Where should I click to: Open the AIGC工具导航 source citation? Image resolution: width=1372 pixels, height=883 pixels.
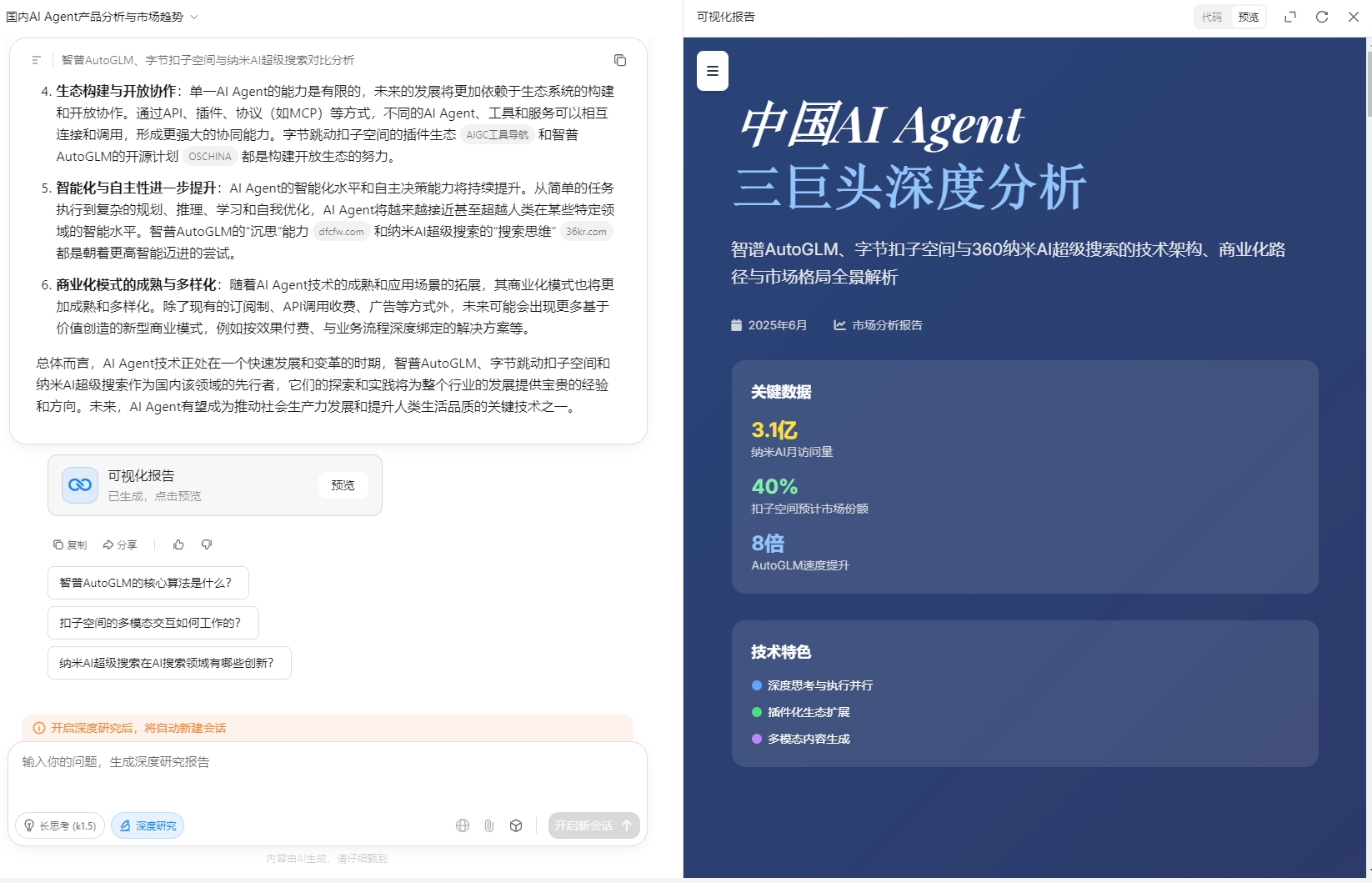[498, 134]
